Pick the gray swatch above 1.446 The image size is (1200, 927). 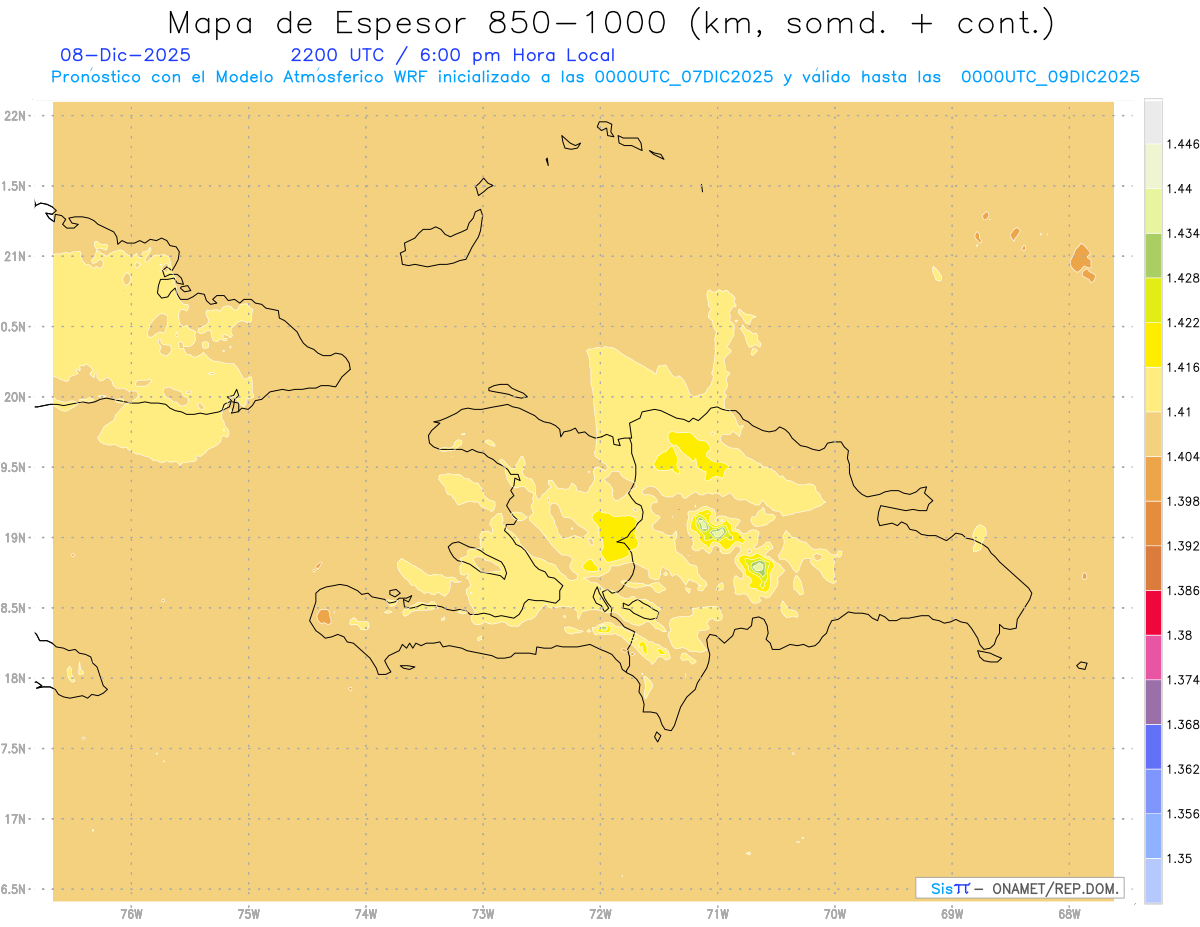[x=1153, y=122]
